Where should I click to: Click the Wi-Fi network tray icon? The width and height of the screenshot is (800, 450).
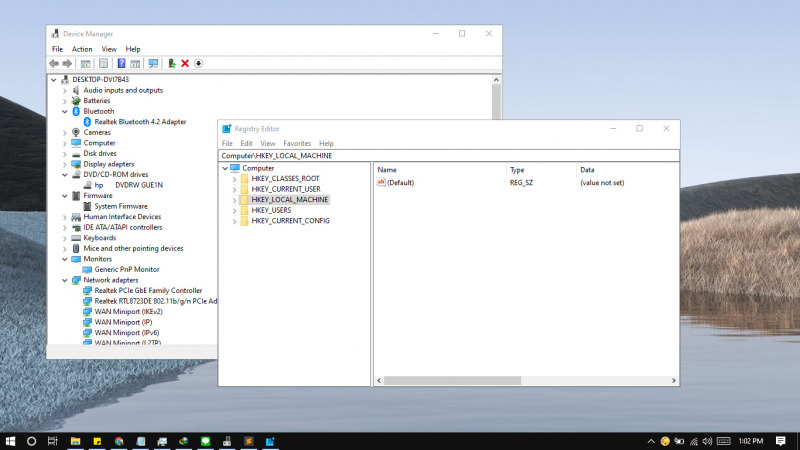(x=694, y=441)
